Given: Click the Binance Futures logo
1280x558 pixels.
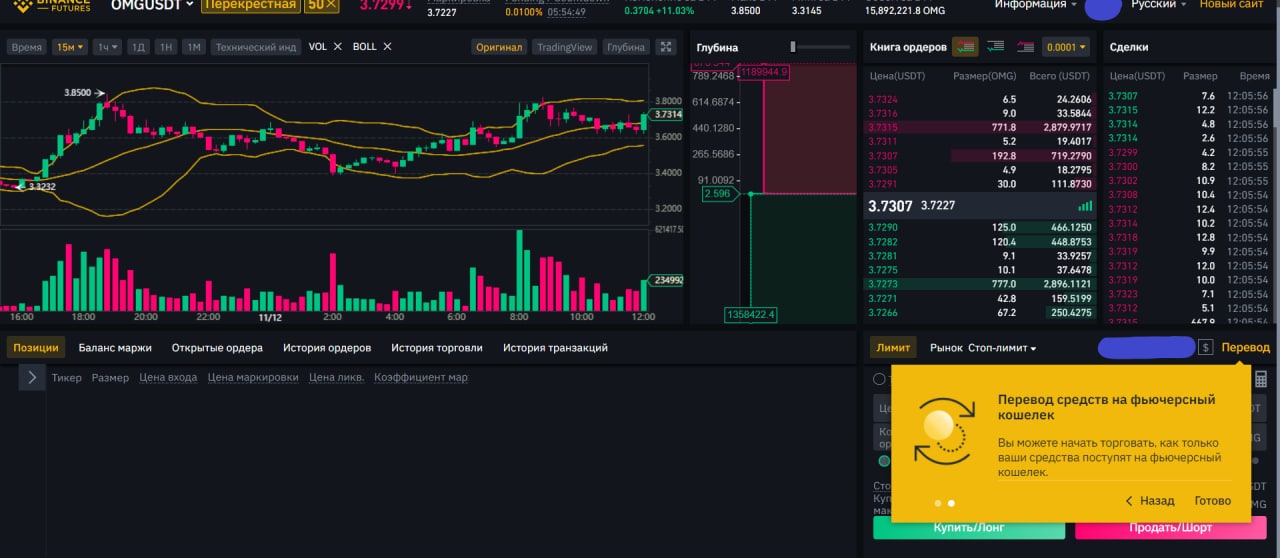Looking at the screenshot, I should pyautogui.click(x=53, y=5).
